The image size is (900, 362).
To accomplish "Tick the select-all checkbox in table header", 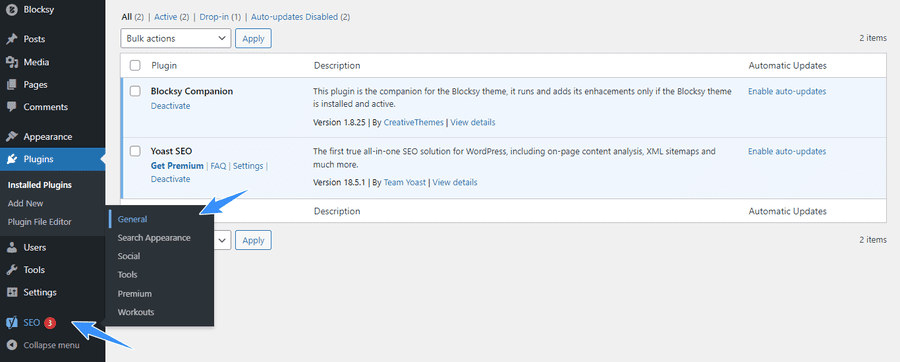I will pyautogui.click(x=135, y=65).
